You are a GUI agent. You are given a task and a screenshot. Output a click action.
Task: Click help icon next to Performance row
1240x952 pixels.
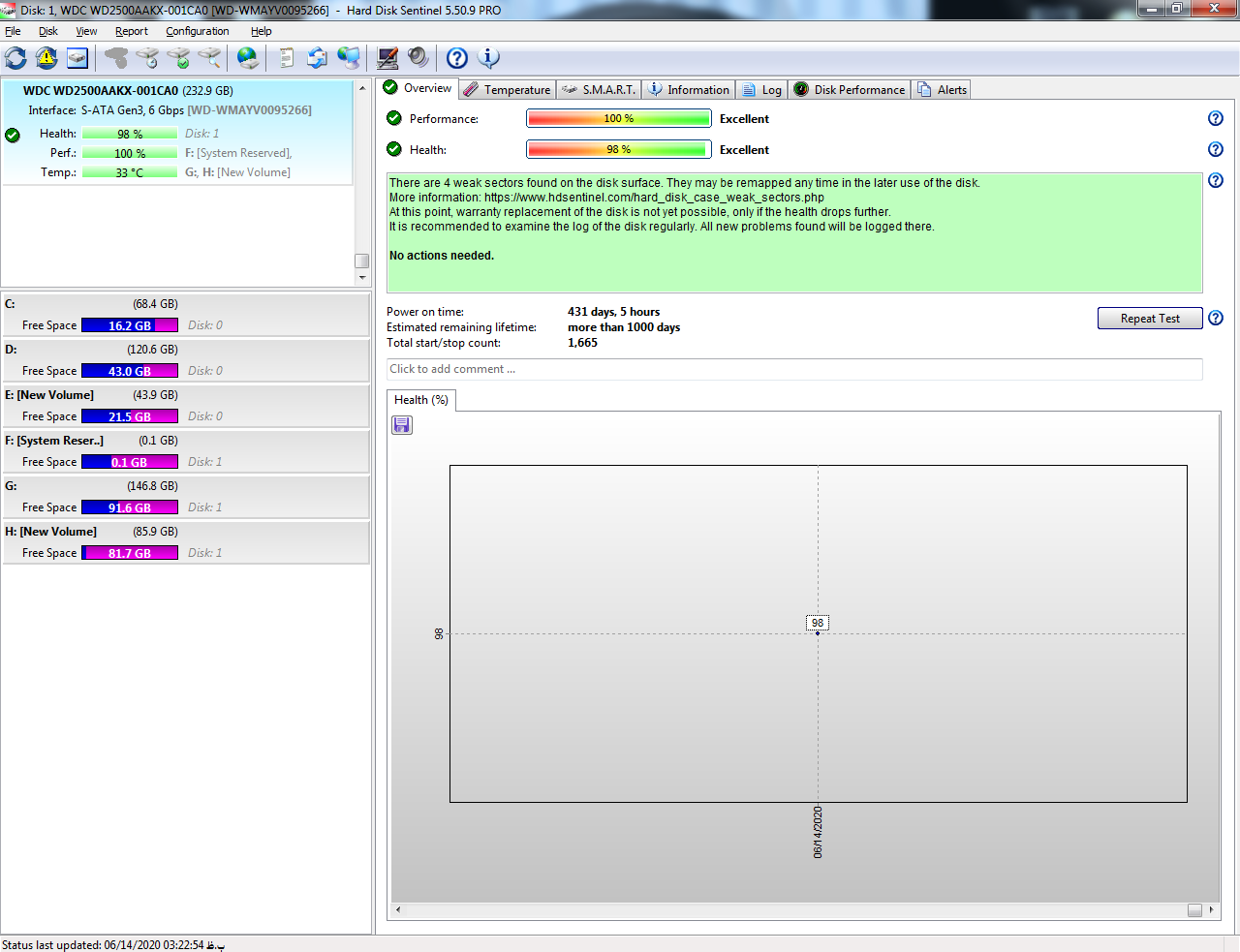point(1216,118)
